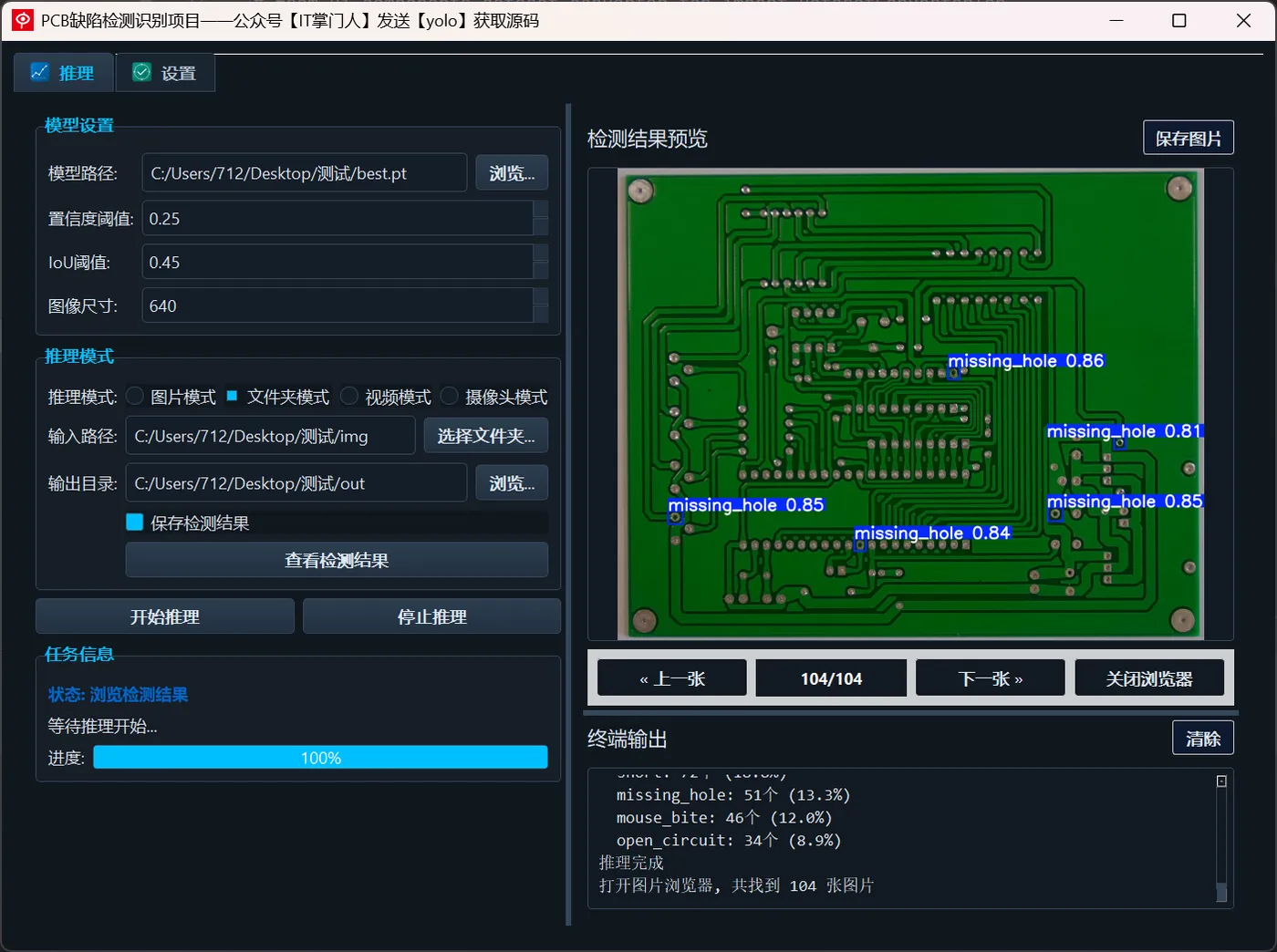Uncheck the 保存检测结果 checkbox

[134, 522]
